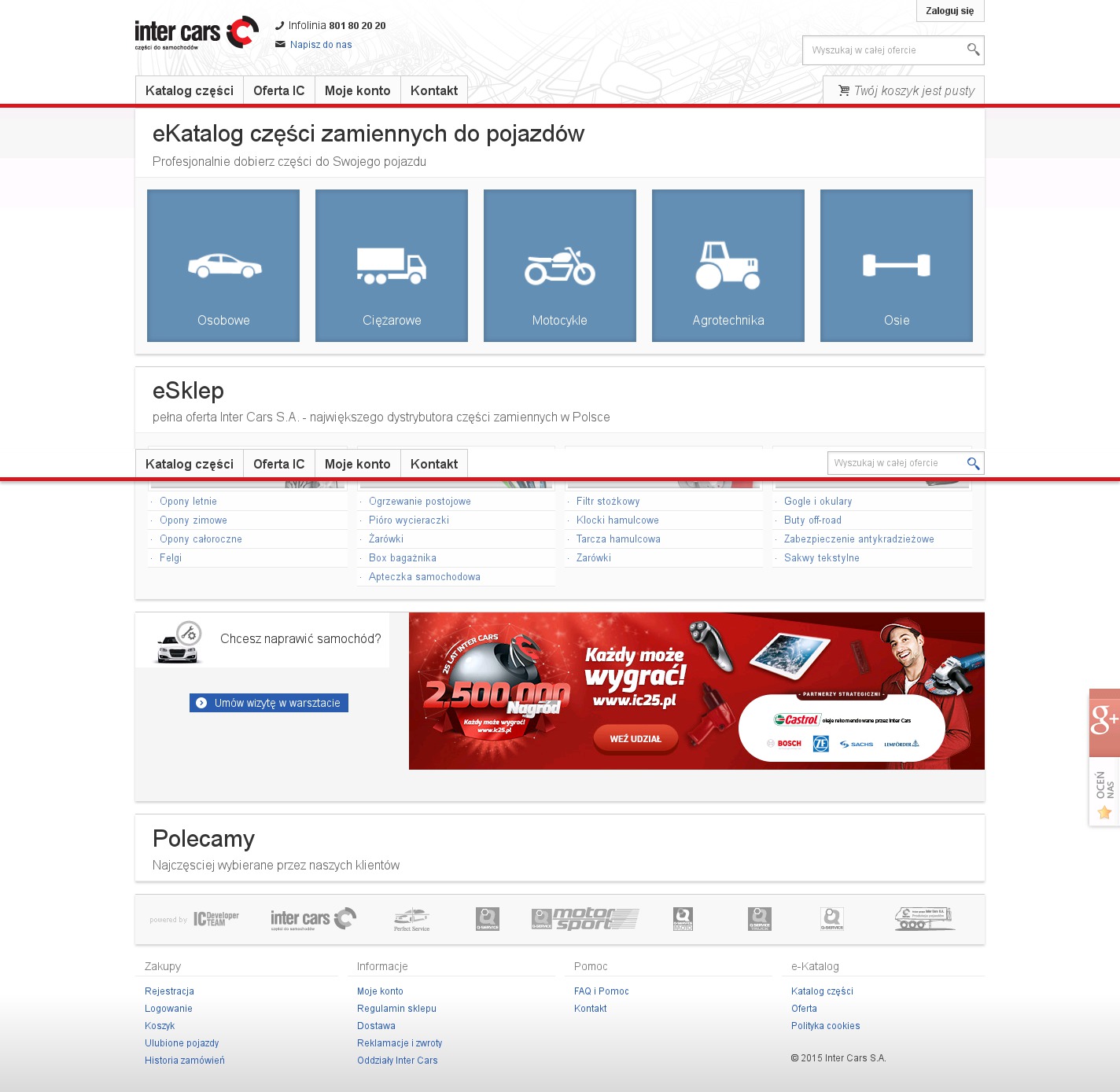Choose the Agrotechnika tractor category tile
The height and width of the screenshot is (1092, 1120).
[728, 266]
